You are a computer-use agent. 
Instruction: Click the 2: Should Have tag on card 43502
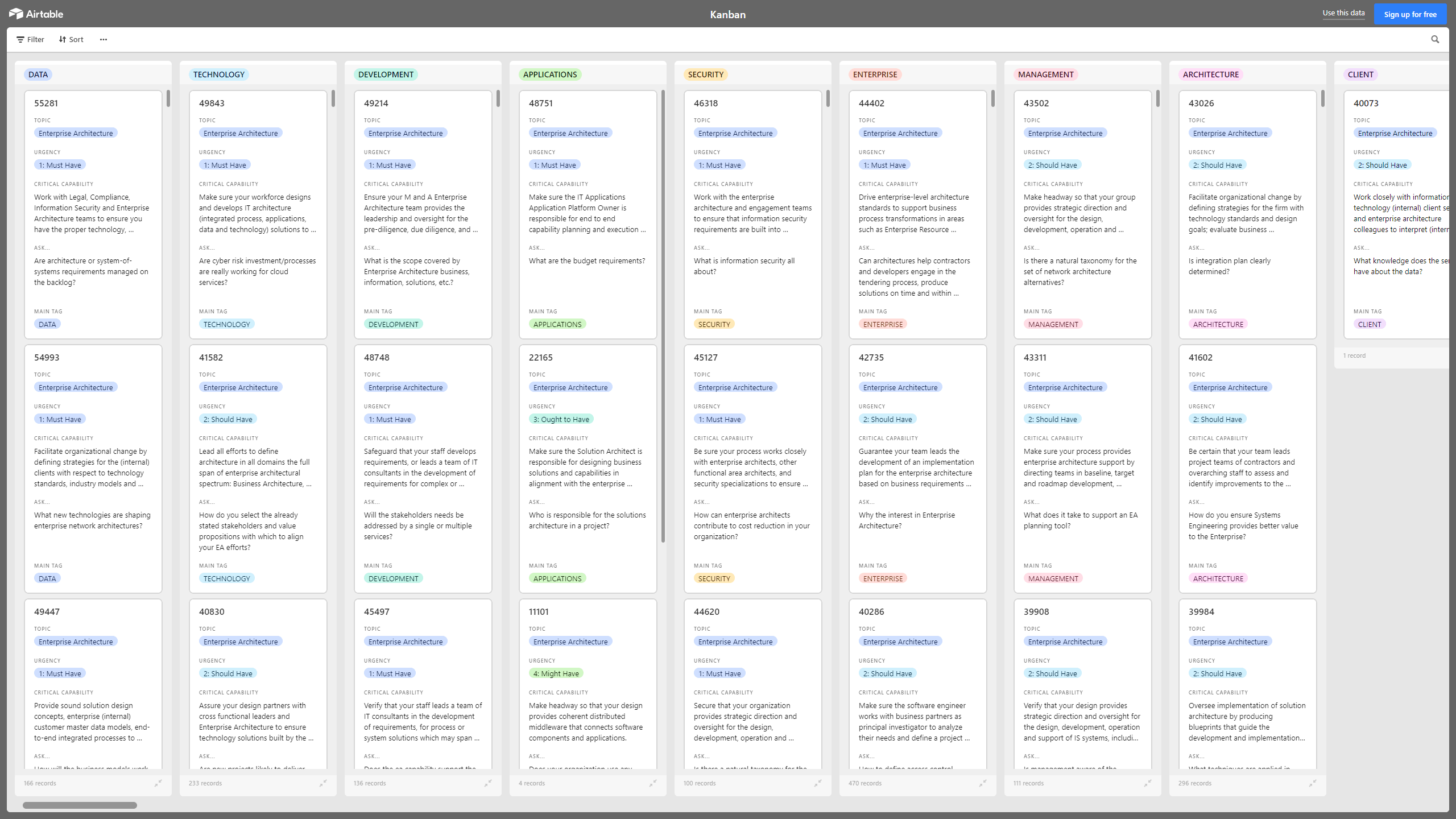(1053, 165)
